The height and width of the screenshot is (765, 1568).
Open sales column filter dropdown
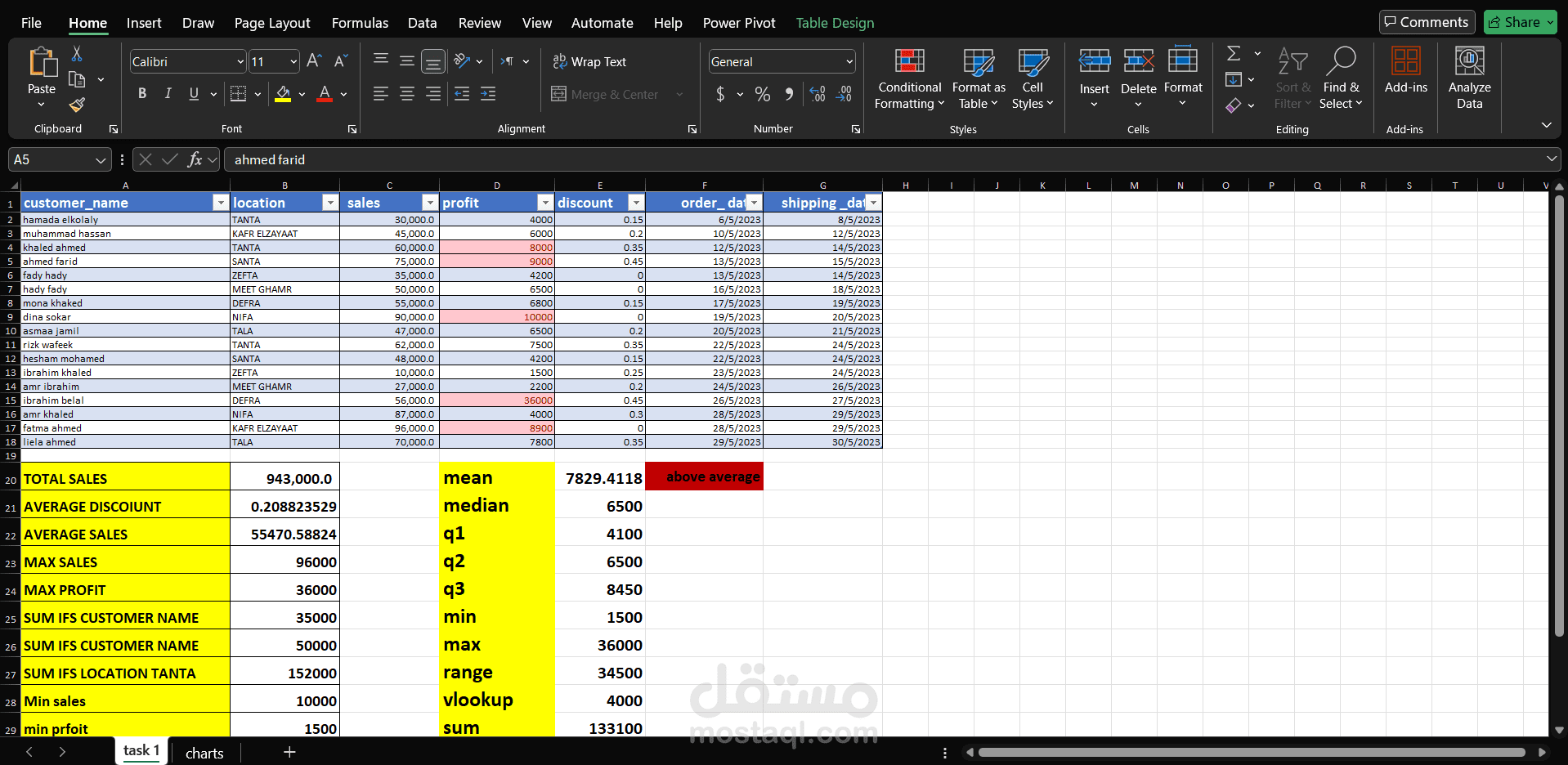pos(430,203)
